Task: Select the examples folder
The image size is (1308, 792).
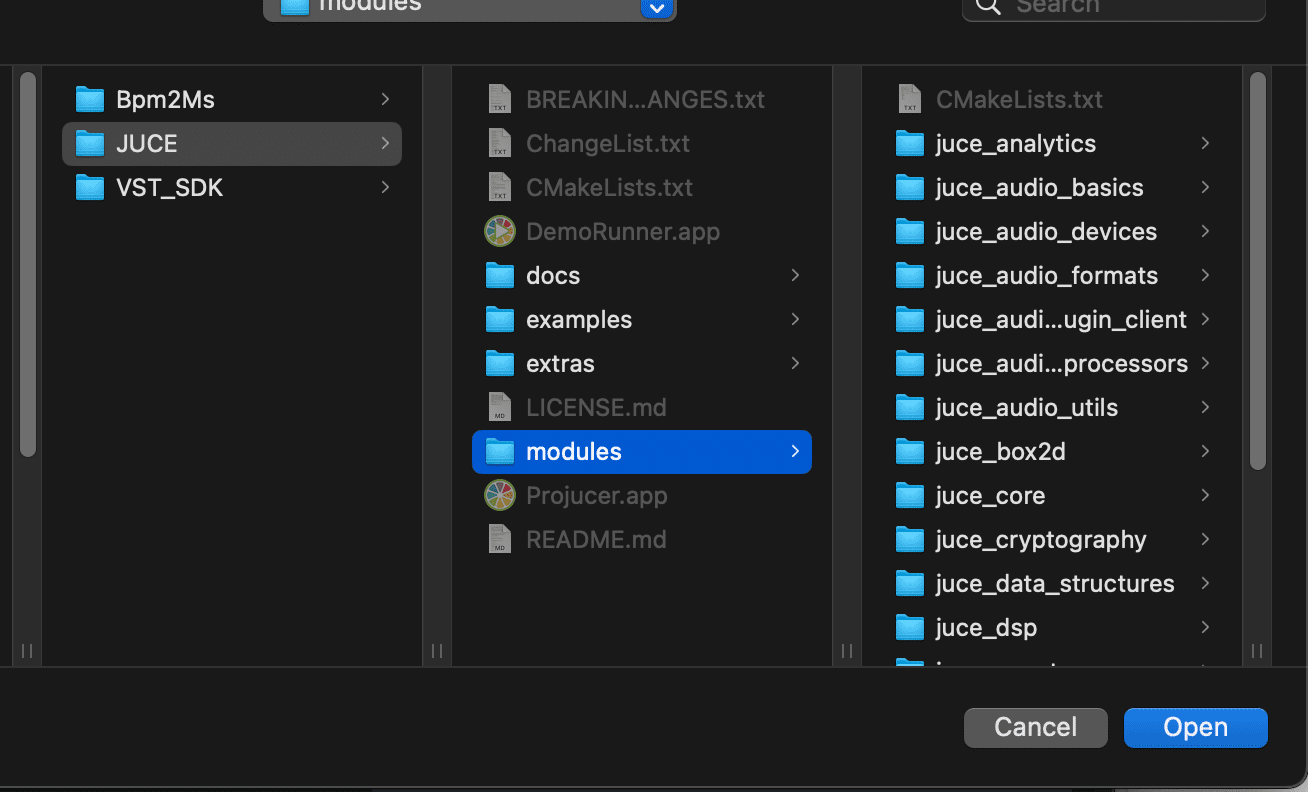Action: tap(579, 320)
